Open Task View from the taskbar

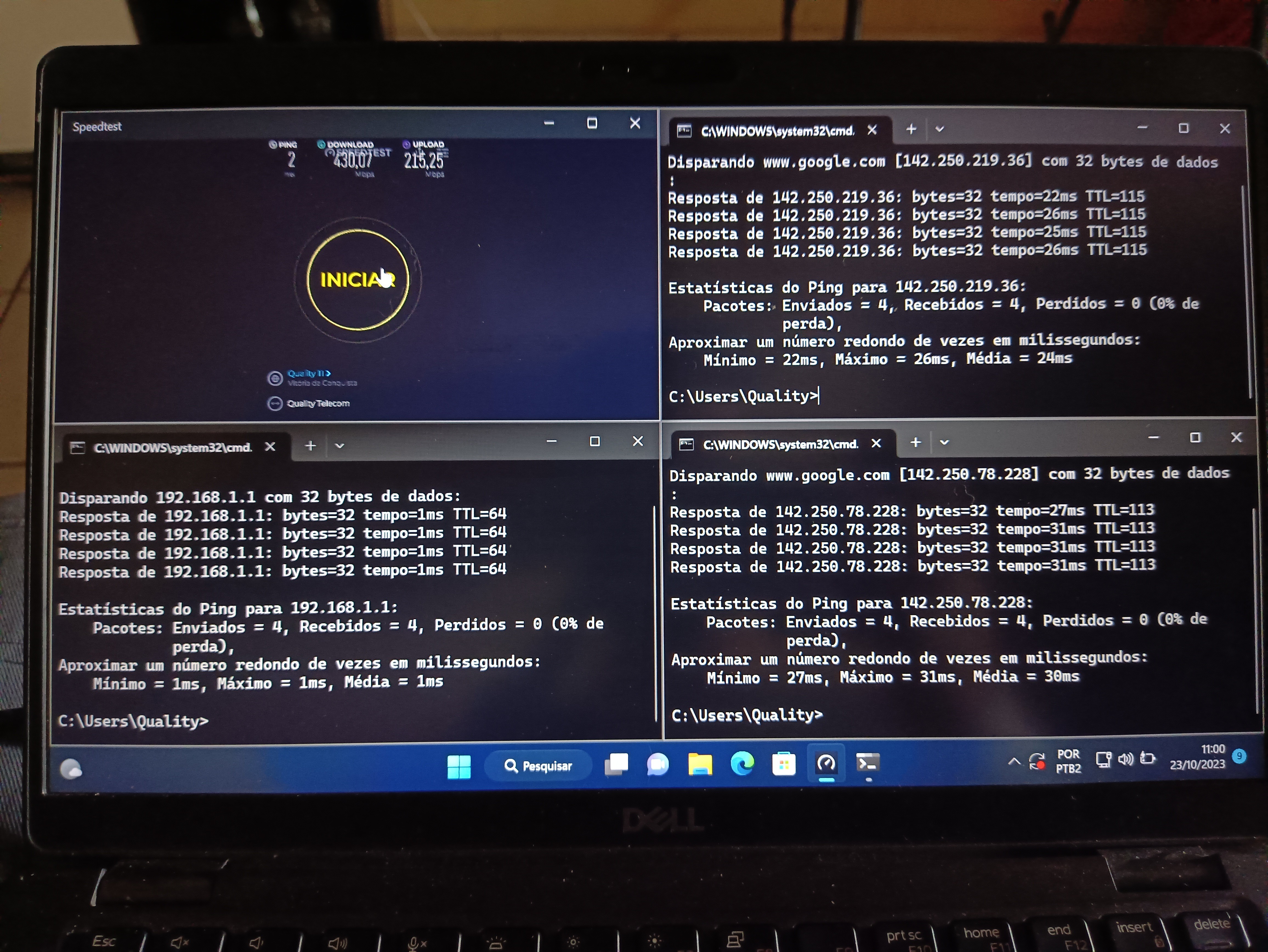click(616, 764)
